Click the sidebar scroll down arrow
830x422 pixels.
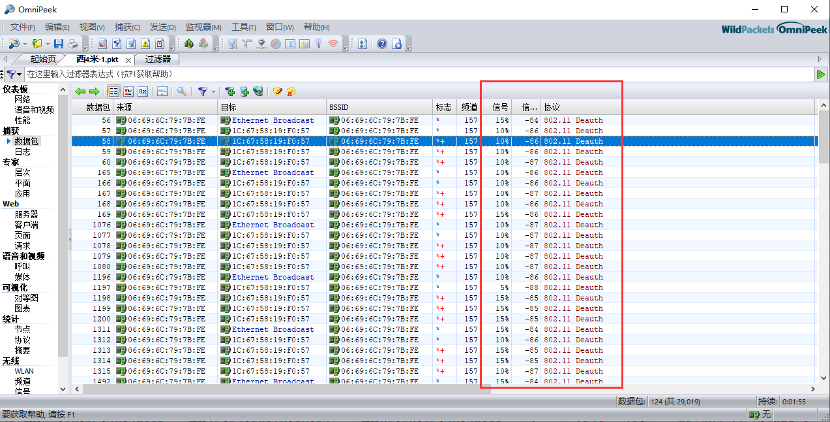pyautogui.click(x=63, y=389)
